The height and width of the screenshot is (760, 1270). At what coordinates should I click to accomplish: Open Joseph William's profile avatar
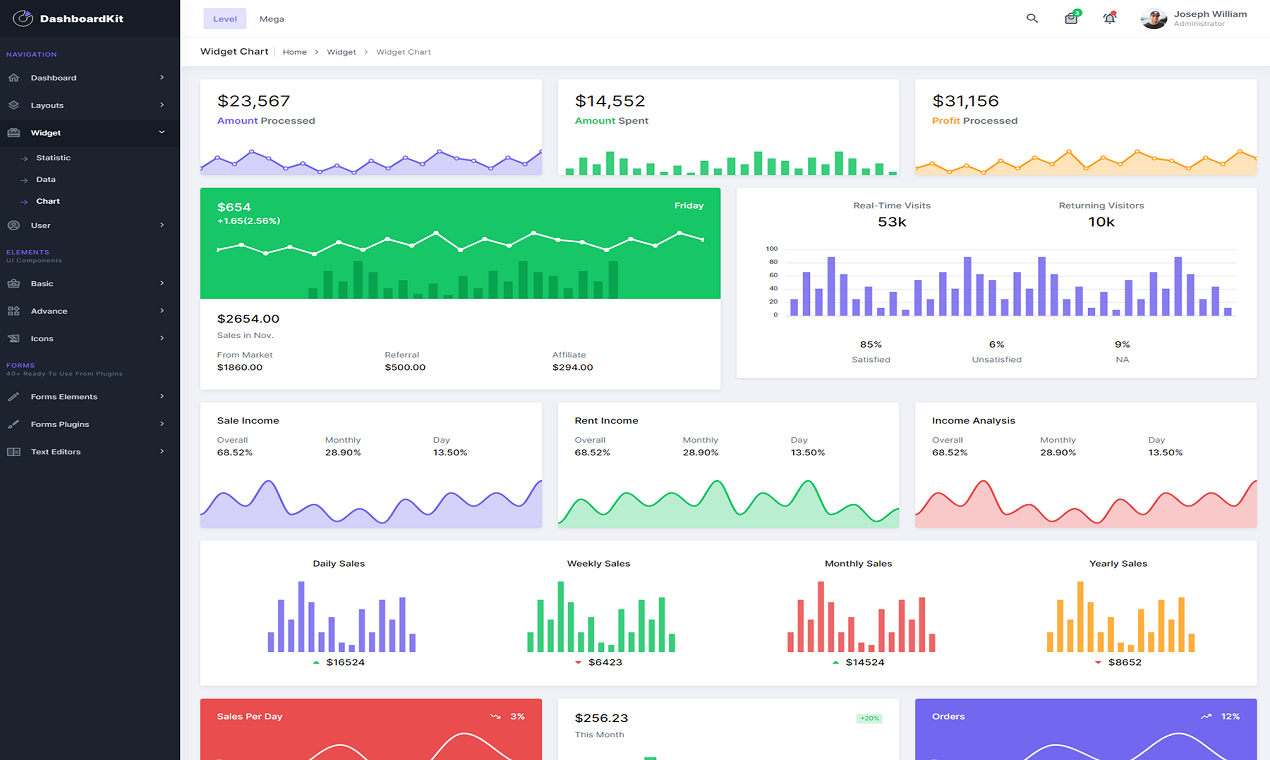[1153, 18]
